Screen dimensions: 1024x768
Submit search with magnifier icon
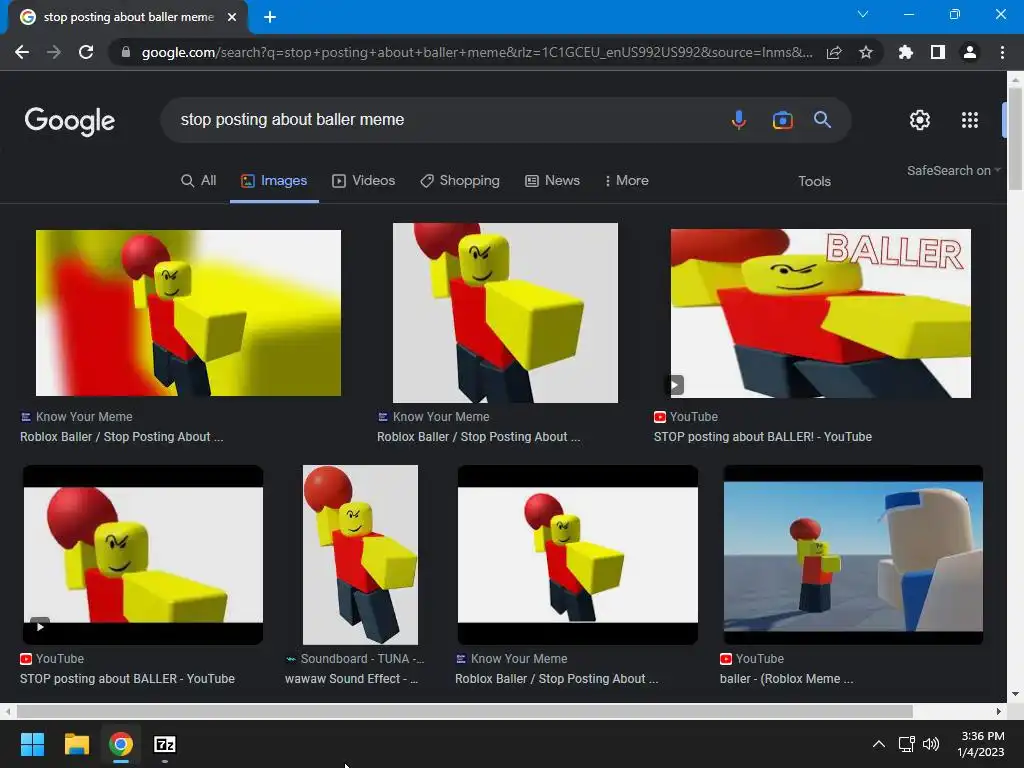click(x=822, y=120)
